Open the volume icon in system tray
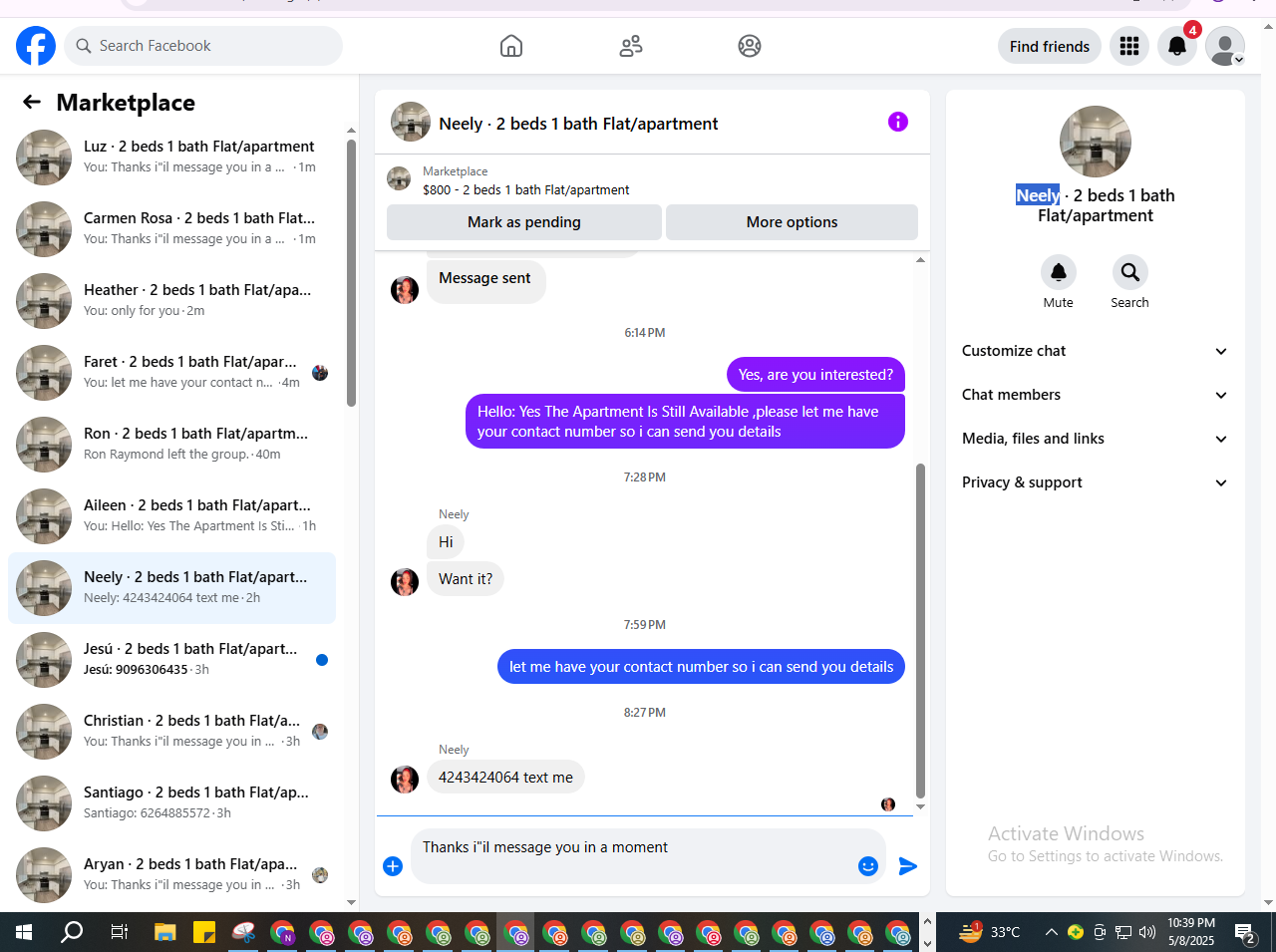1276x952 pixels. (x=1147, y=933)
